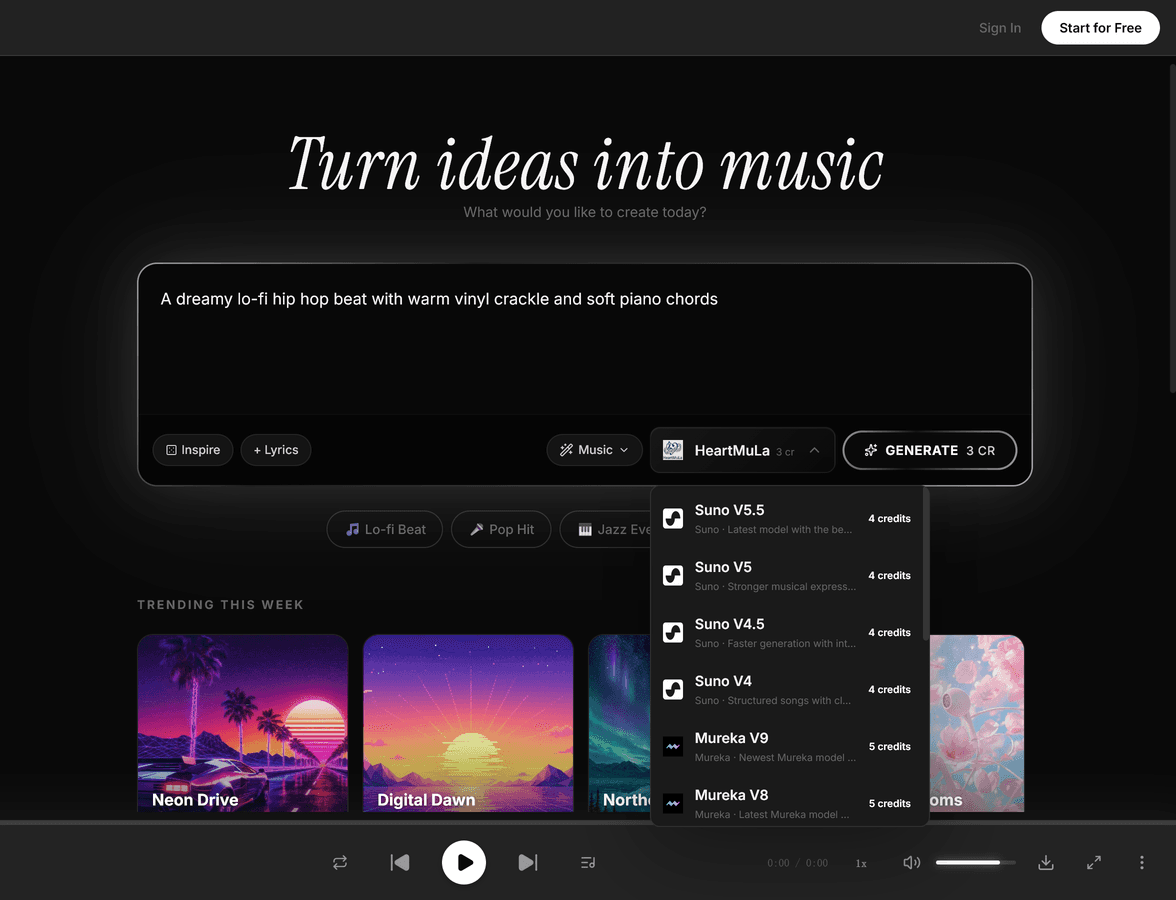Image resolution: width=1176 pixels, height=900 pixels.
Task: Open the Neon Drive trending card
Action: pyautogui.click(x=242, y=723)
